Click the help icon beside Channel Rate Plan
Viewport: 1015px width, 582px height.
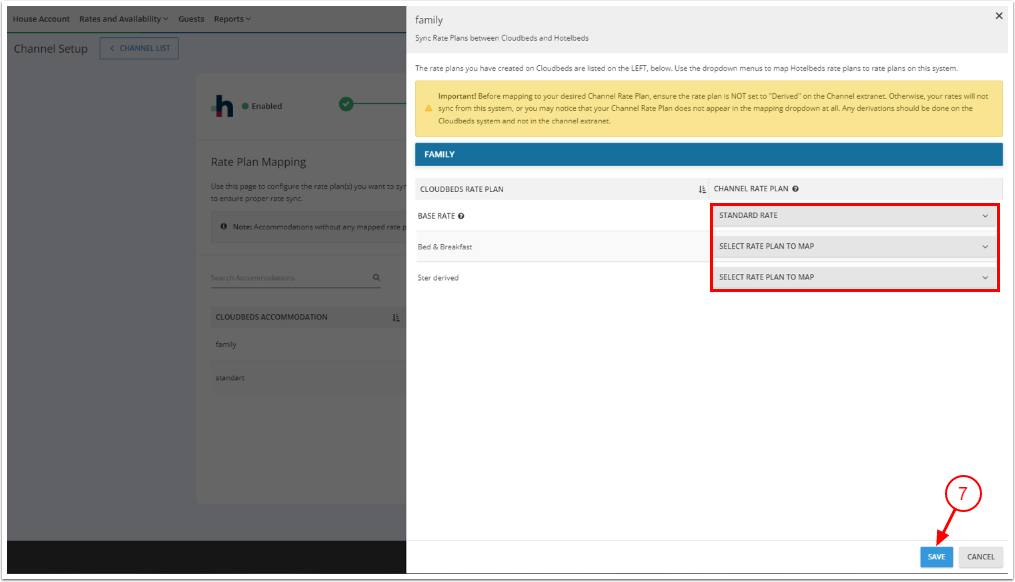point(795,189)
